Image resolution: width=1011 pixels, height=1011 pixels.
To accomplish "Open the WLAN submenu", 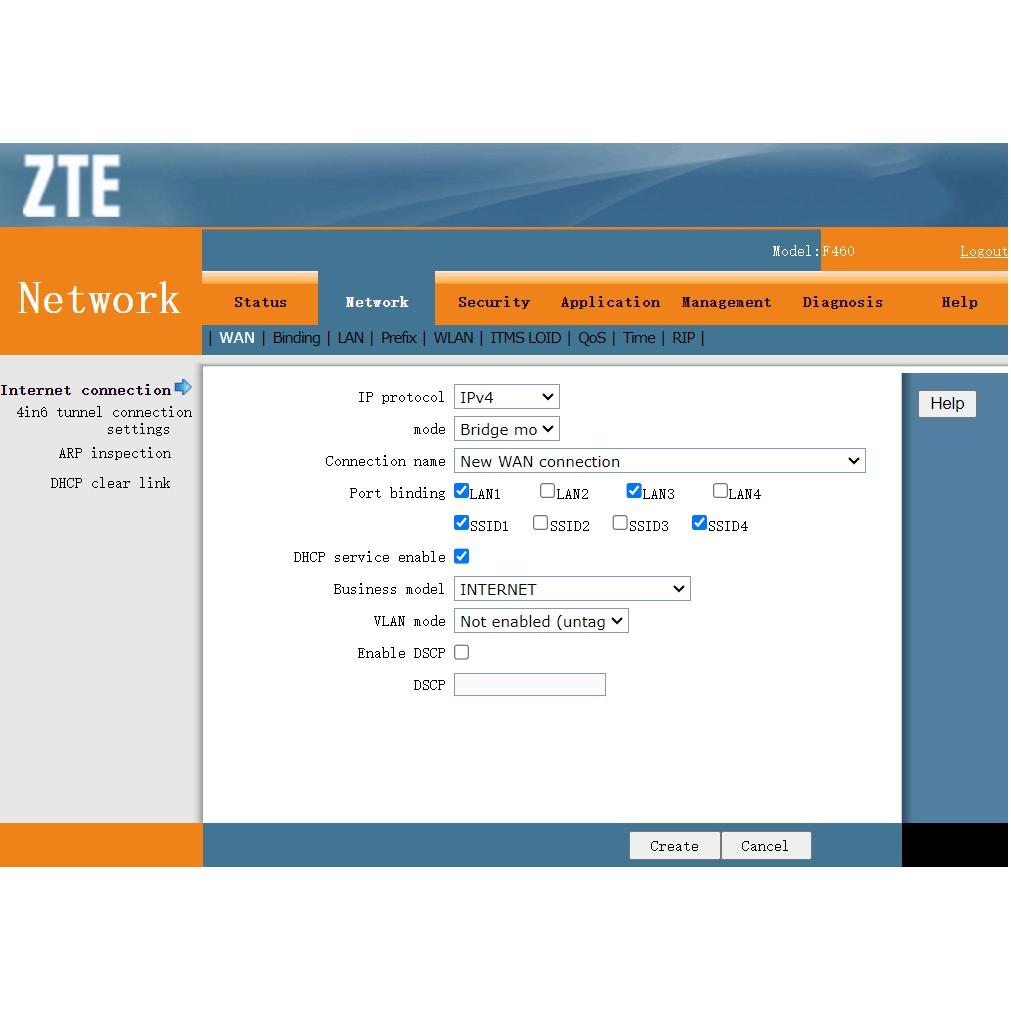I will (453, 338).
